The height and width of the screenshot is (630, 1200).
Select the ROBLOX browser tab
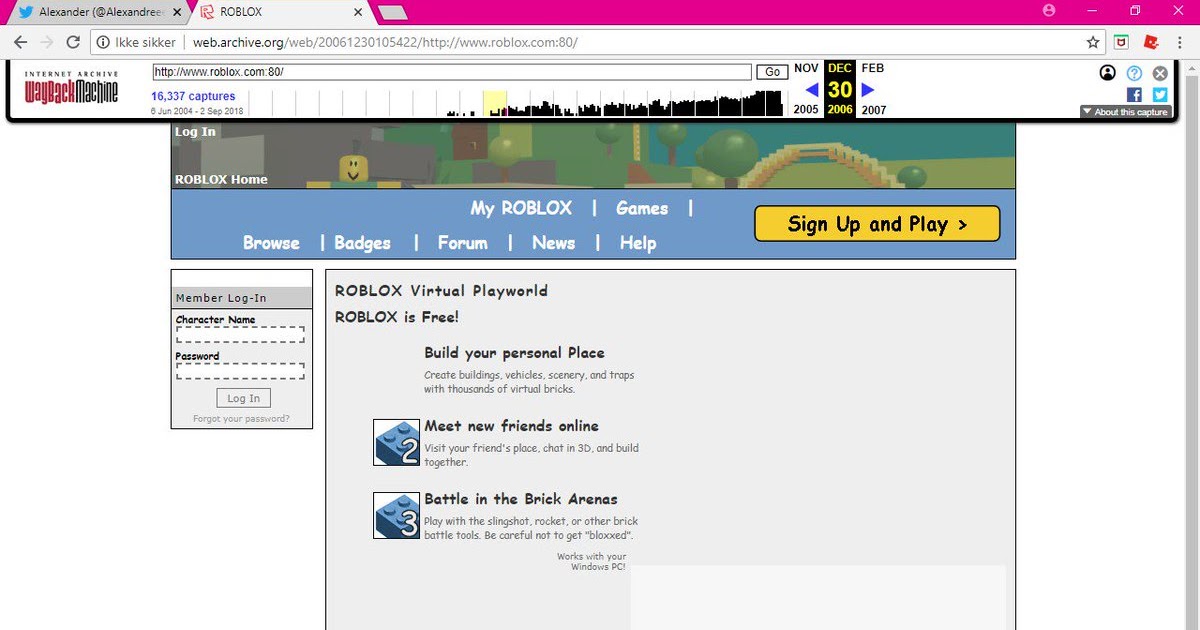coord(280,12)
